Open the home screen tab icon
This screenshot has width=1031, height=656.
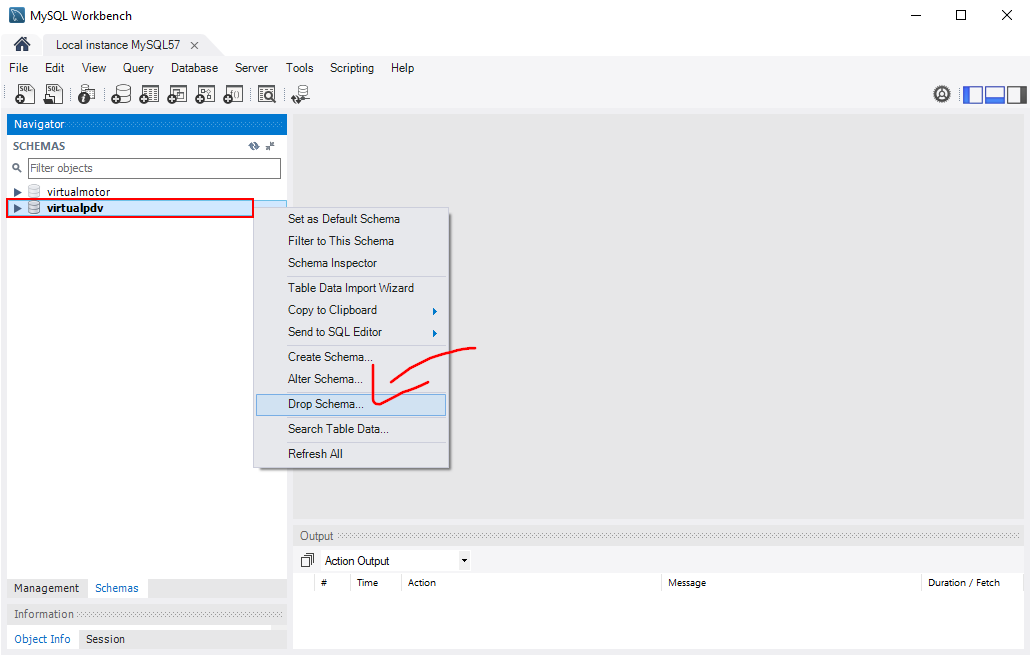coord(22,44)
